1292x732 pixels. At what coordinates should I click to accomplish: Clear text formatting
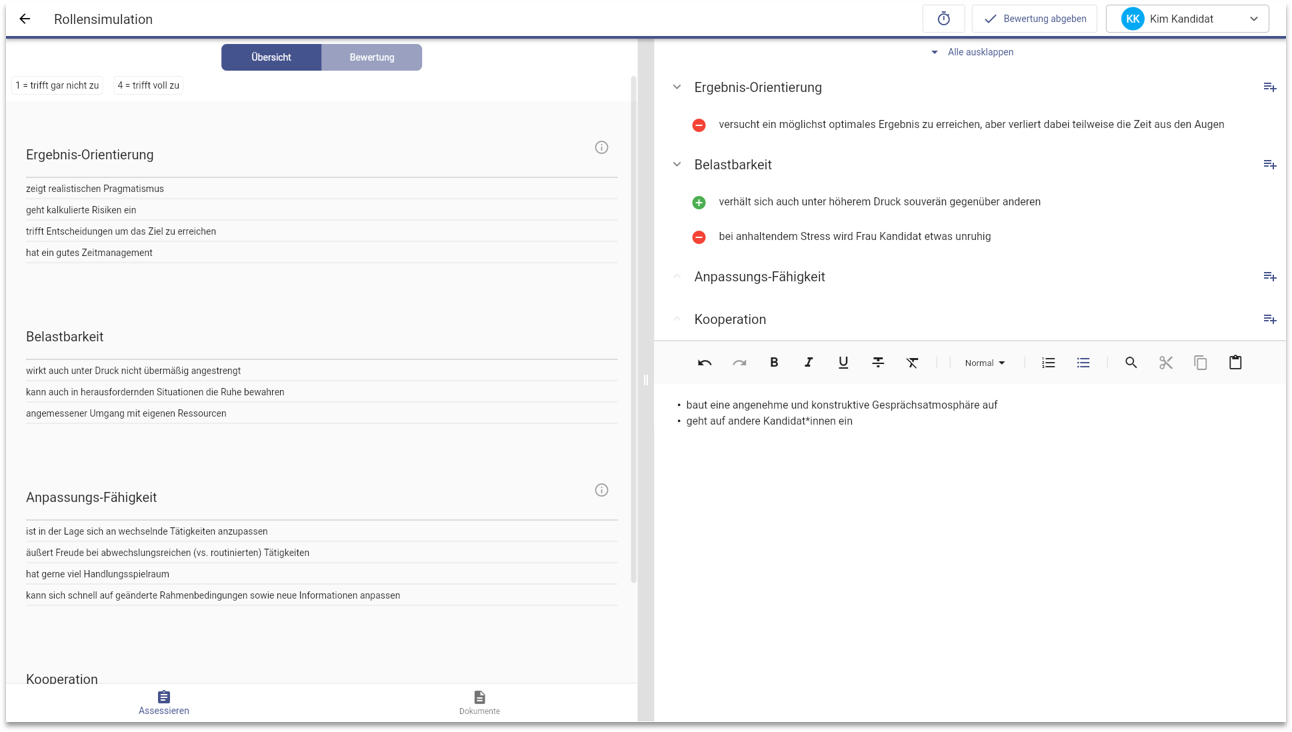click(x=912, y=363)
